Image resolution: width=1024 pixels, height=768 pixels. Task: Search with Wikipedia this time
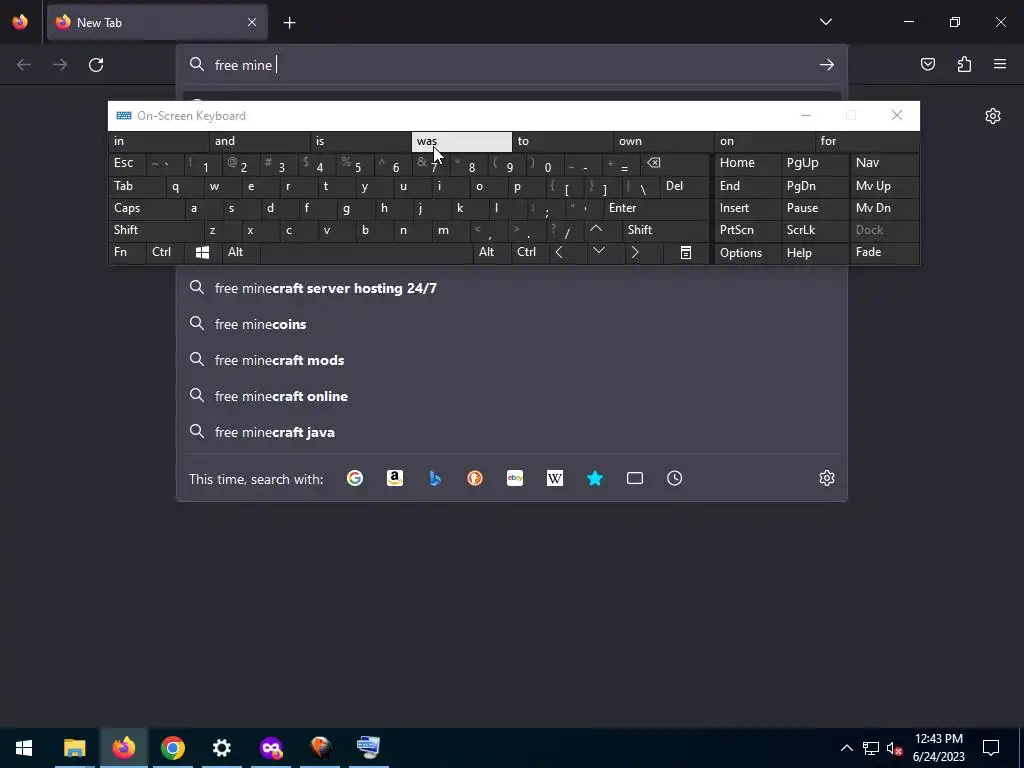[554, 478]
